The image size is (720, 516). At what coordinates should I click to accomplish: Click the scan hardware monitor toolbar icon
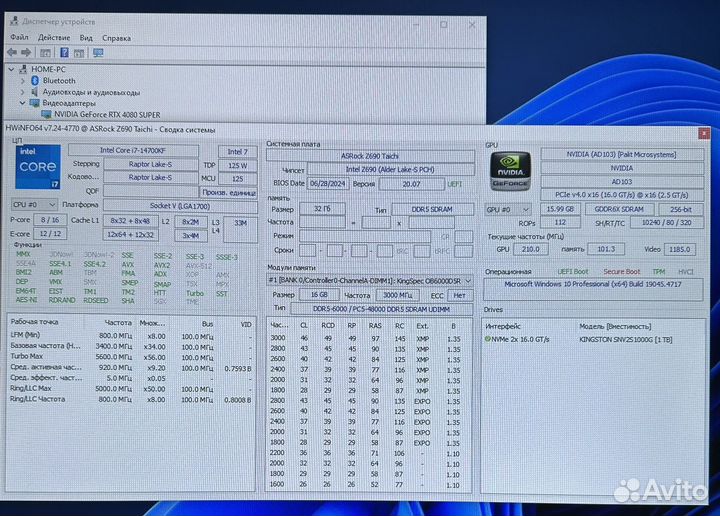pos(98,52)
